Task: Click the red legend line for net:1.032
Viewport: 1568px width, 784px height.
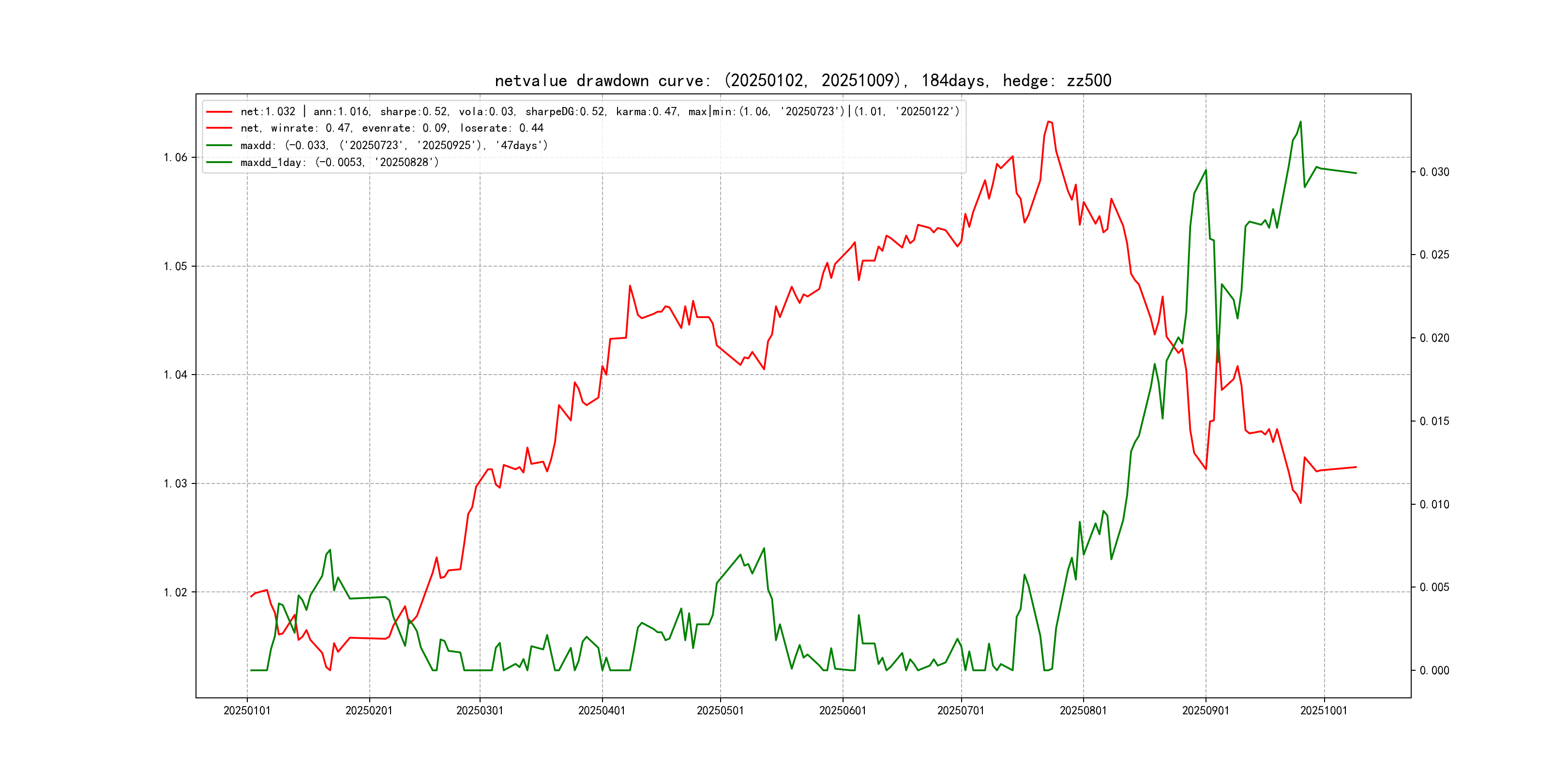Action: (x=219, y=112)
